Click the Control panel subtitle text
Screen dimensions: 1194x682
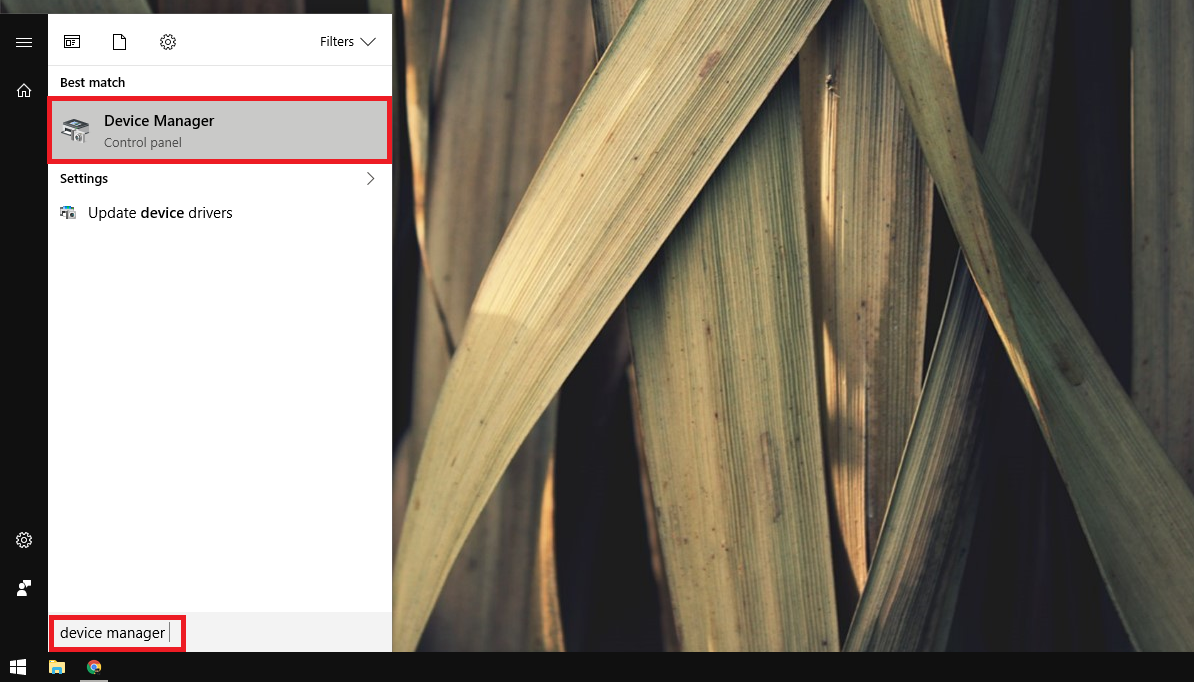pyautogui.click(x=142, y=142)
